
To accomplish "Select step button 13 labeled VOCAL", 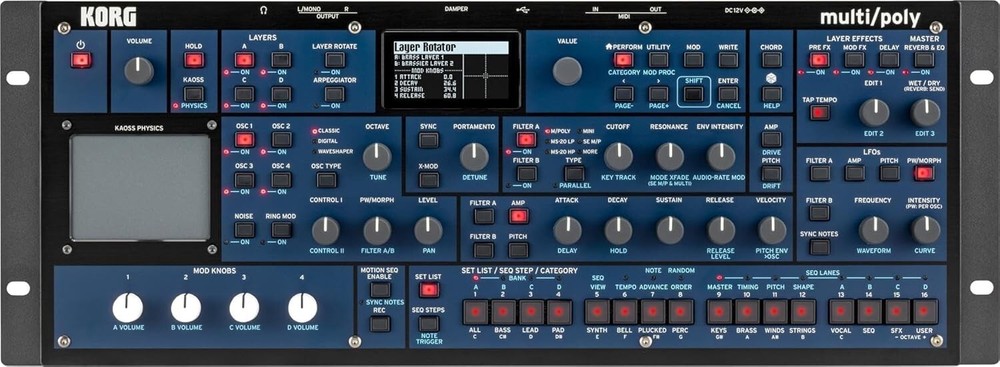I will pyautogui.click(x=841, y=311).
